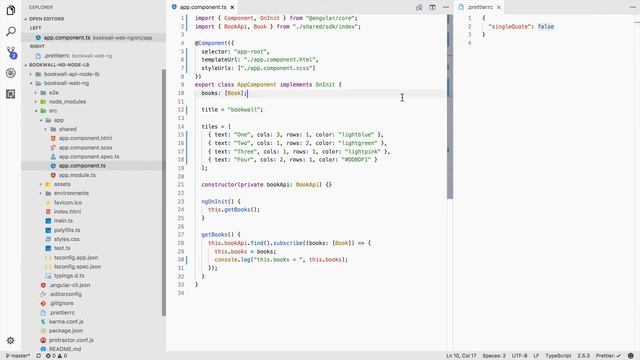Click LF end-of-line setting
This screenshot has width=640, height=360.
point(536,356)
